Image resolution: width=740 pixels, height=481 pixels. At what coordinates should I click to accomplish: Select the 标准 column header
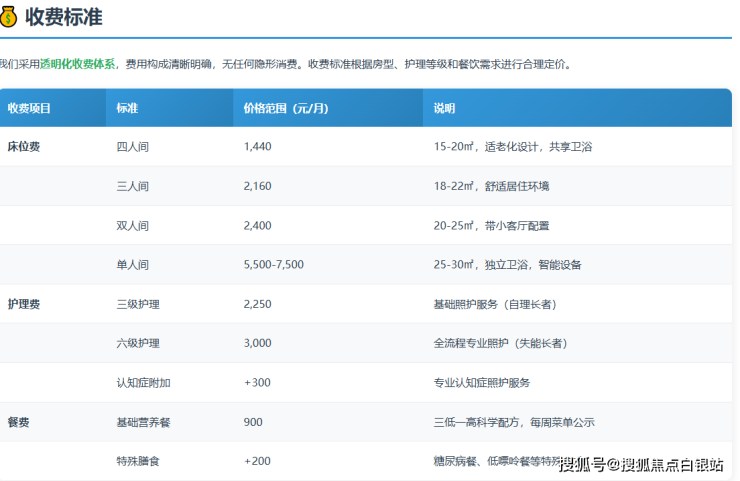(x=127, y=108)
